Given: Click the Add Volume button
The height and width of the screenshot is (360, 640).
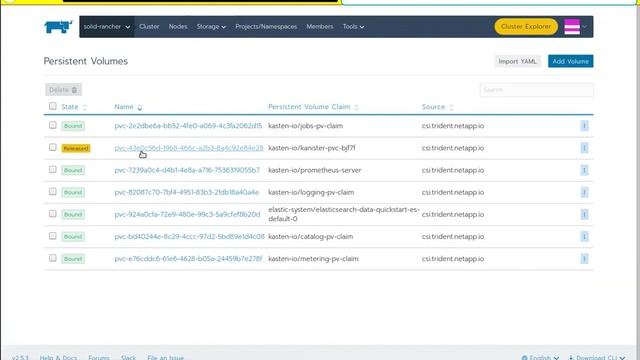Looking at the screenshot, I should click(570, 61).
